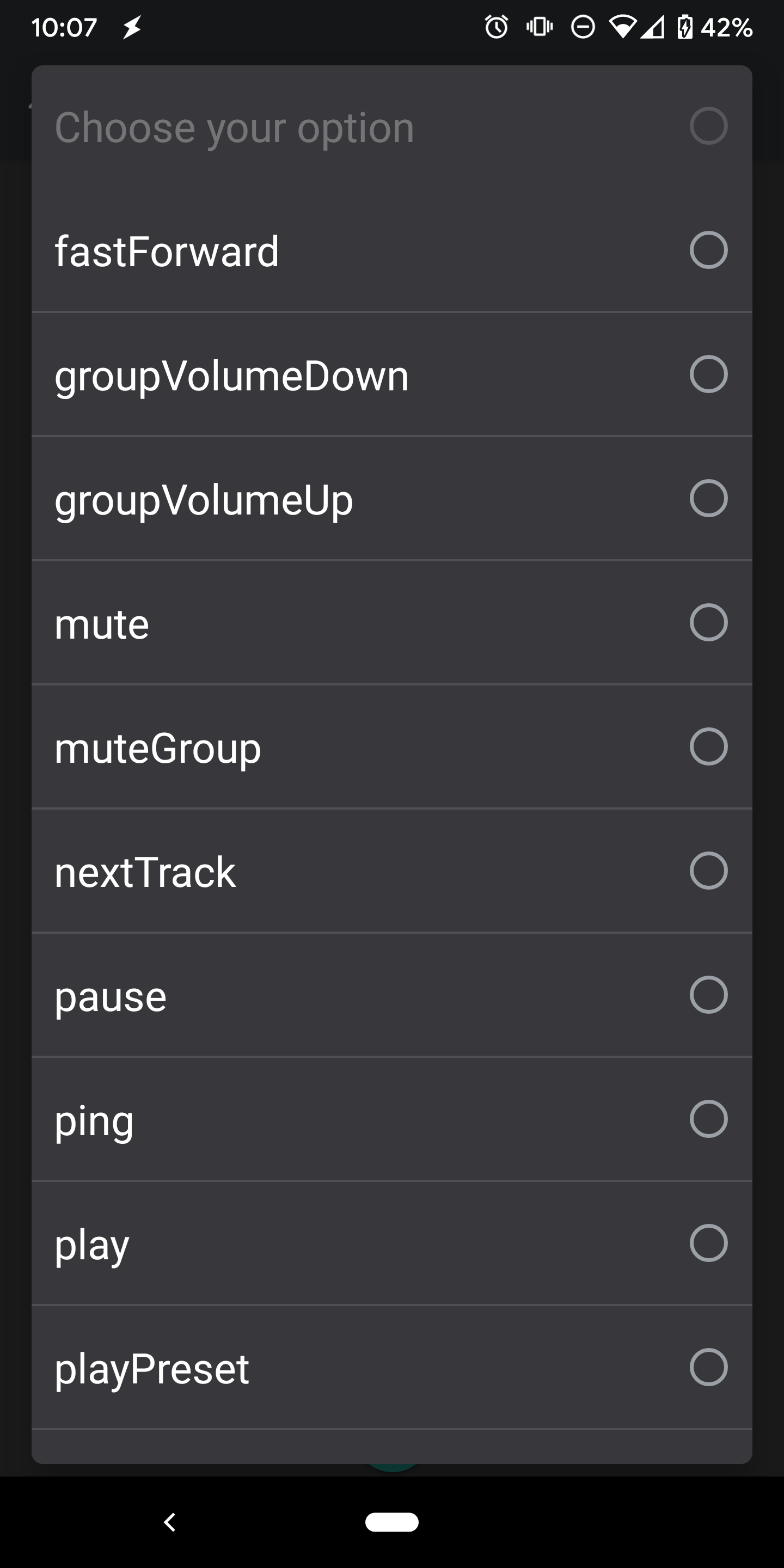Select the muteGroup radio button
Viewport: 784px width, 1568px height.
708,746
